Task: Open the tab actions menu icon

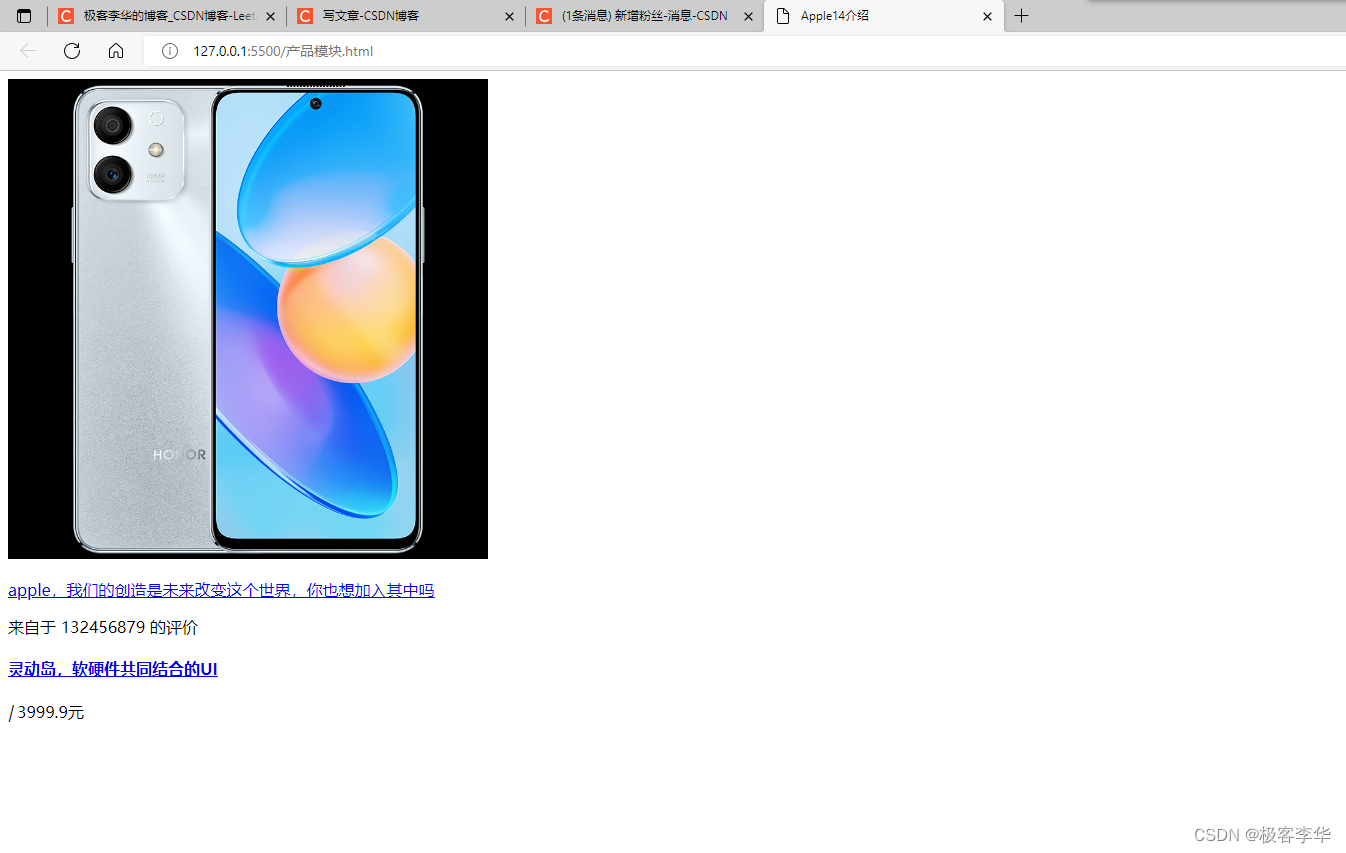Action: (24, 16)
